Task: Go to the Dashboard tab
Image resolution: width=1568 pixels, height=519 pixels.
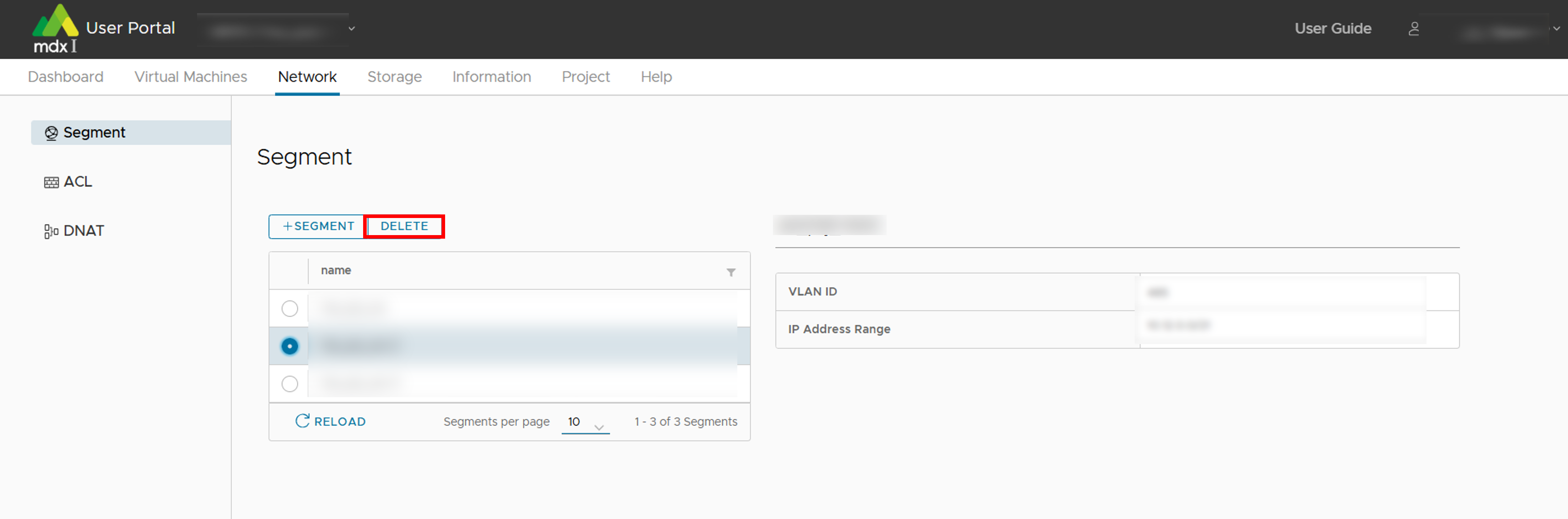Action: pyautogui.click(x=66, y=77)
